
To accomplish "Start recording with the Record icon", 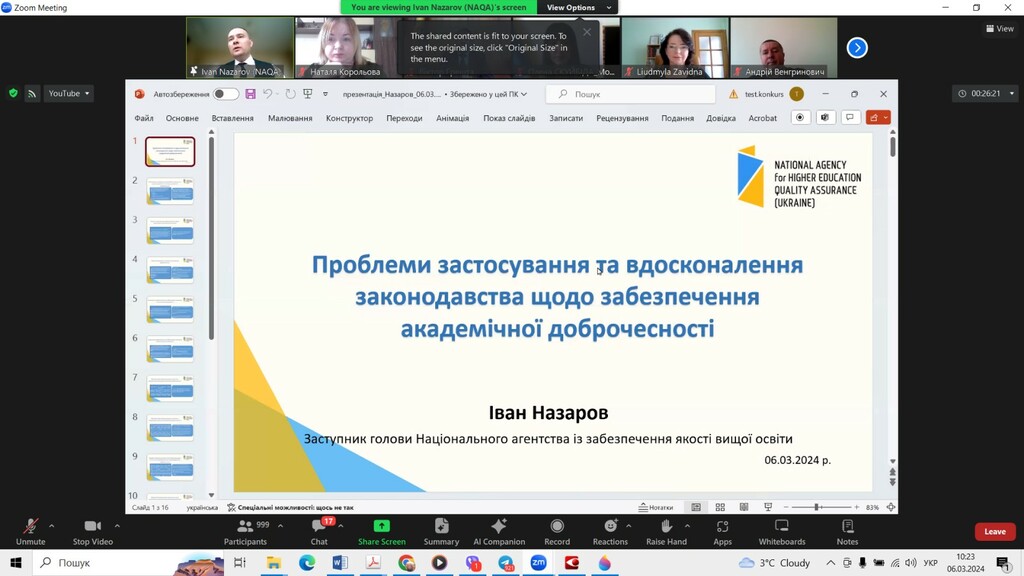I will [x=557, y=526].
